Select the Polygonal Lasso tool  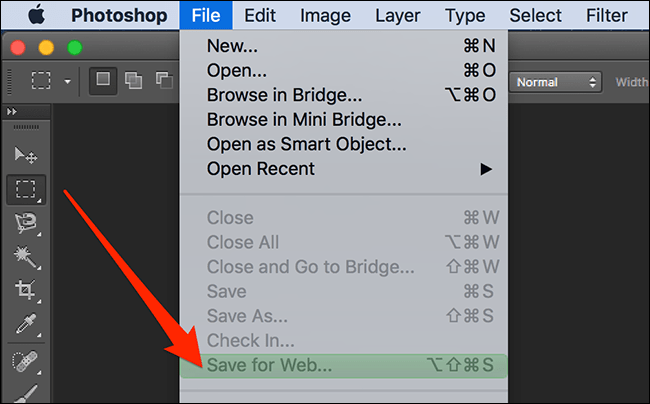click(x=26, y=224)
